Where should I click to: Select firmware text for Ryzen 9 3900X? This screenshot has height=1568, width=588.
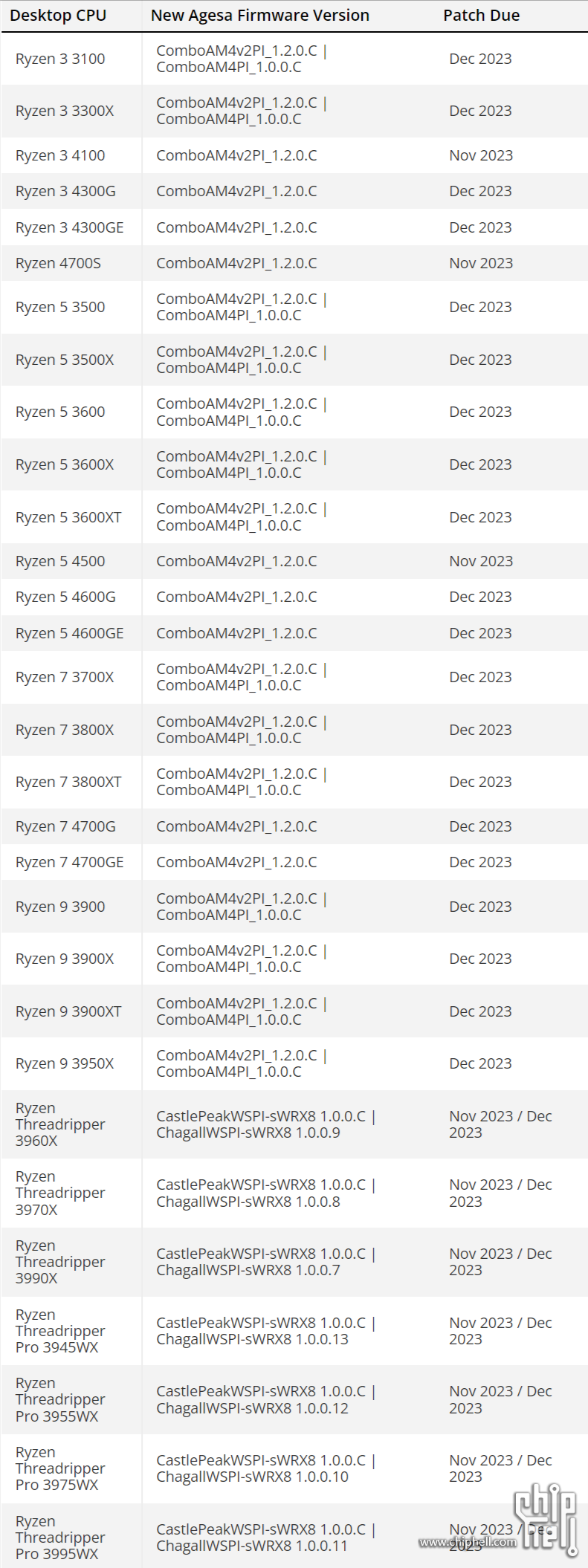pos(242,959)
